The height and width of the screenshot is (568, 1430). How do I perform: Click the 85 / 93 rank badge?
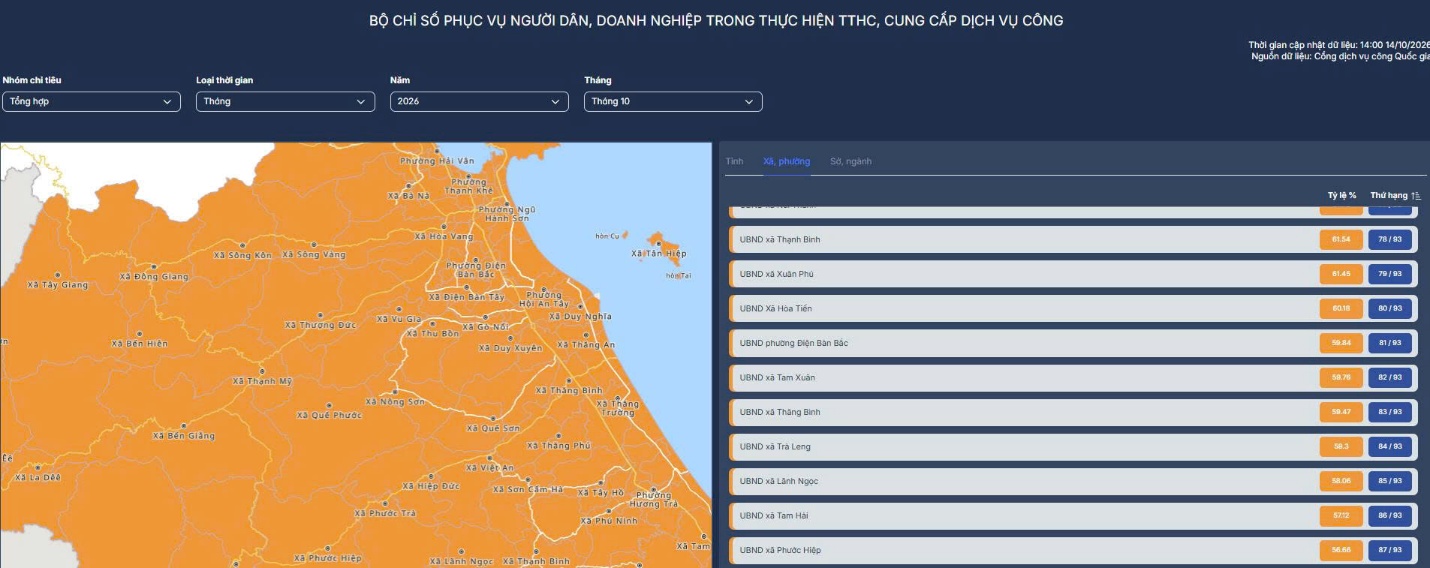(1390, 481)
